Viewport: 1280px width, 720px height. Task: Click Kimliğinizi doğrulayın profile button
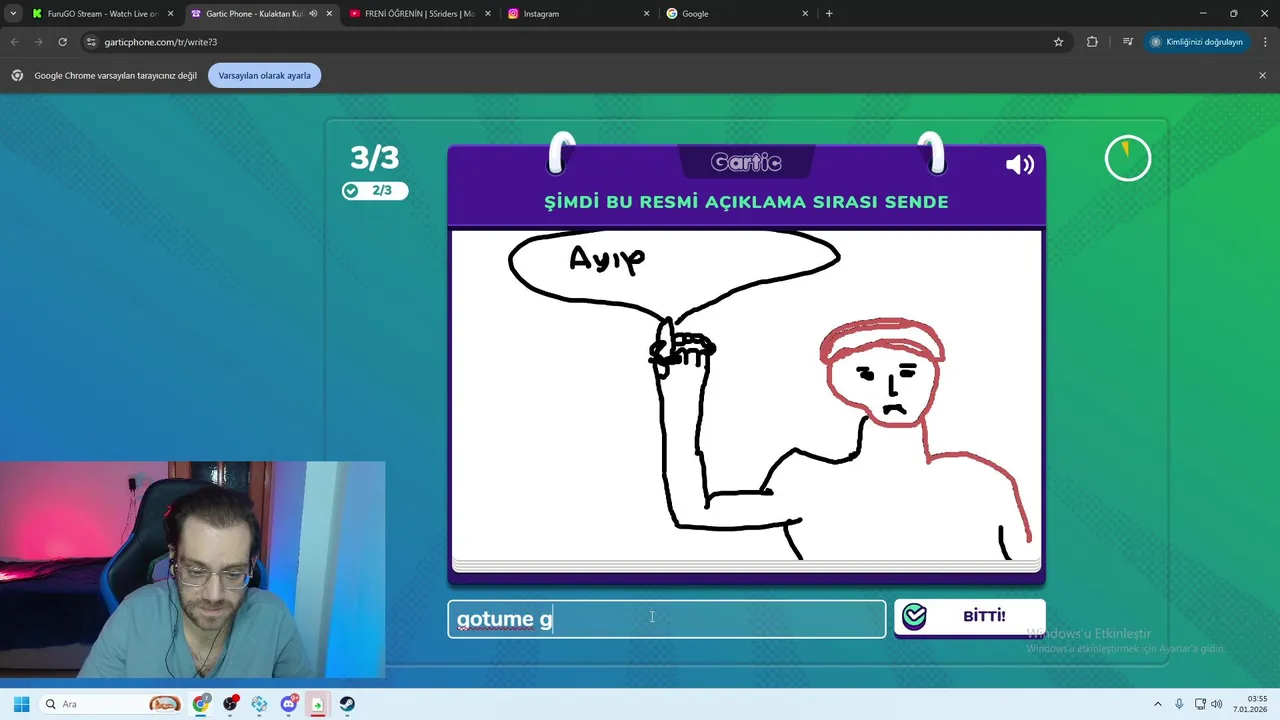[x=1197, y=42]
